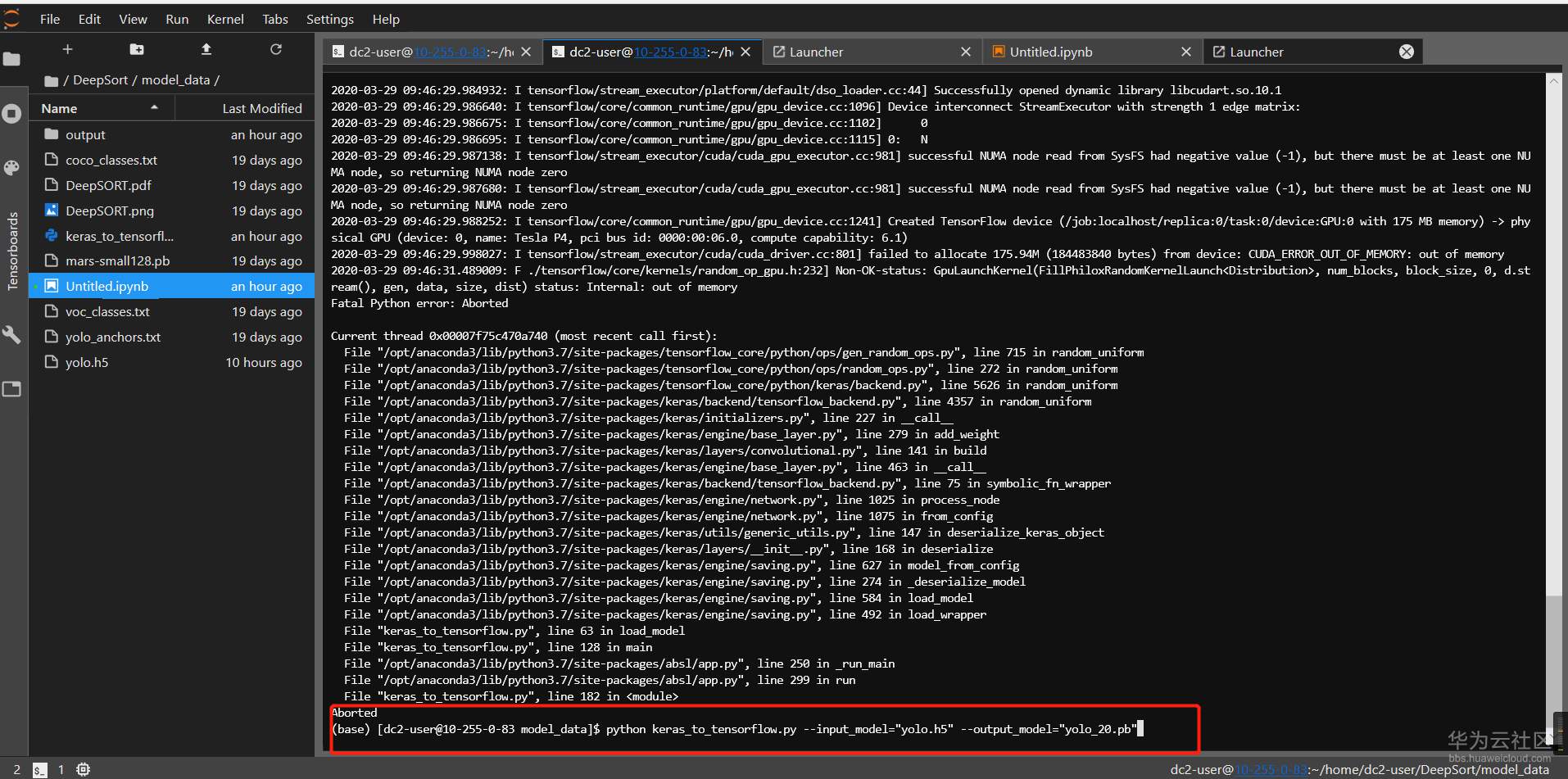Select the yolo.h5 file
This screenshot has height=779, width=1568.
click(x=172, y=362)
